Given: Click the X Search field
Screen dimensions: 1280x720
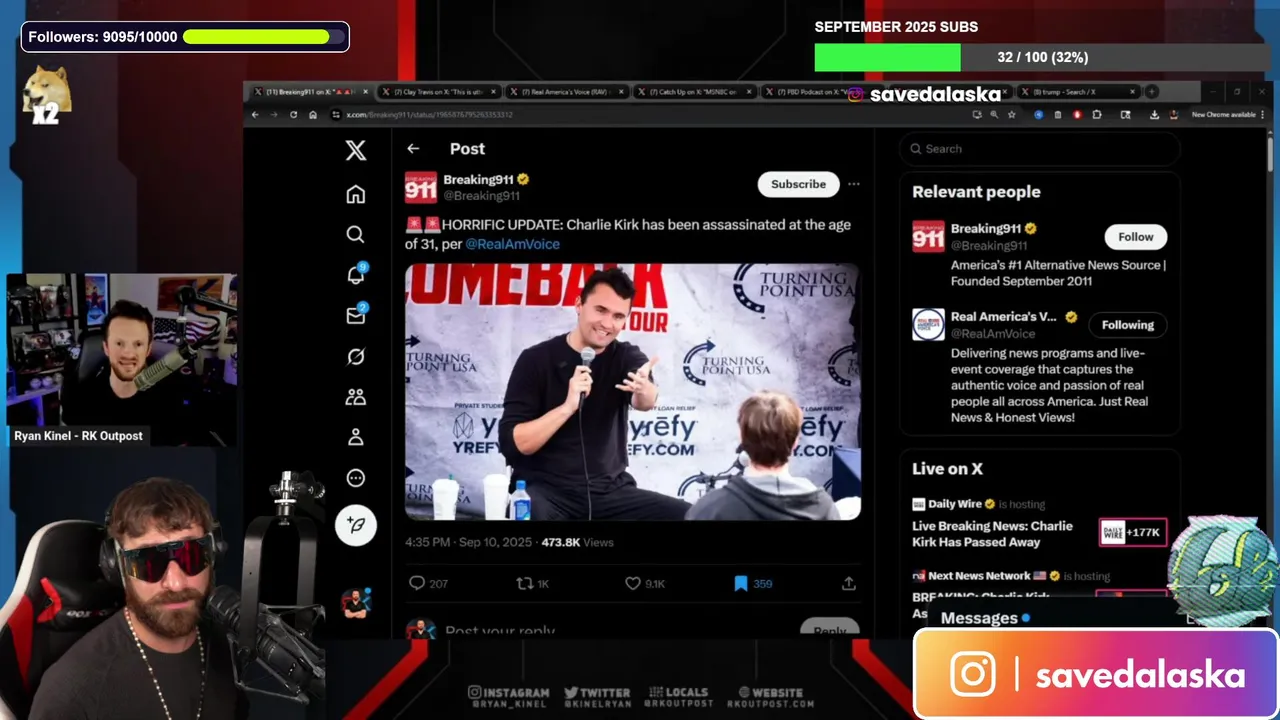Looking at the screenshot, I should pyautogui.click(x=1040, y=149).
